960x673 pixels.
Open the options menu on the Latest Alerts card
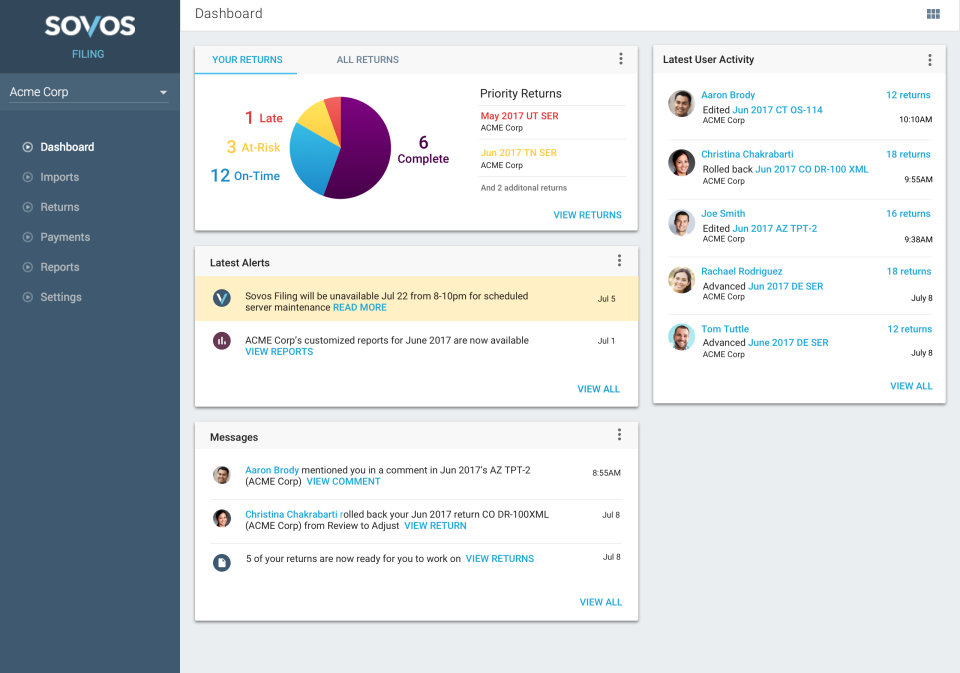[620, 260]
